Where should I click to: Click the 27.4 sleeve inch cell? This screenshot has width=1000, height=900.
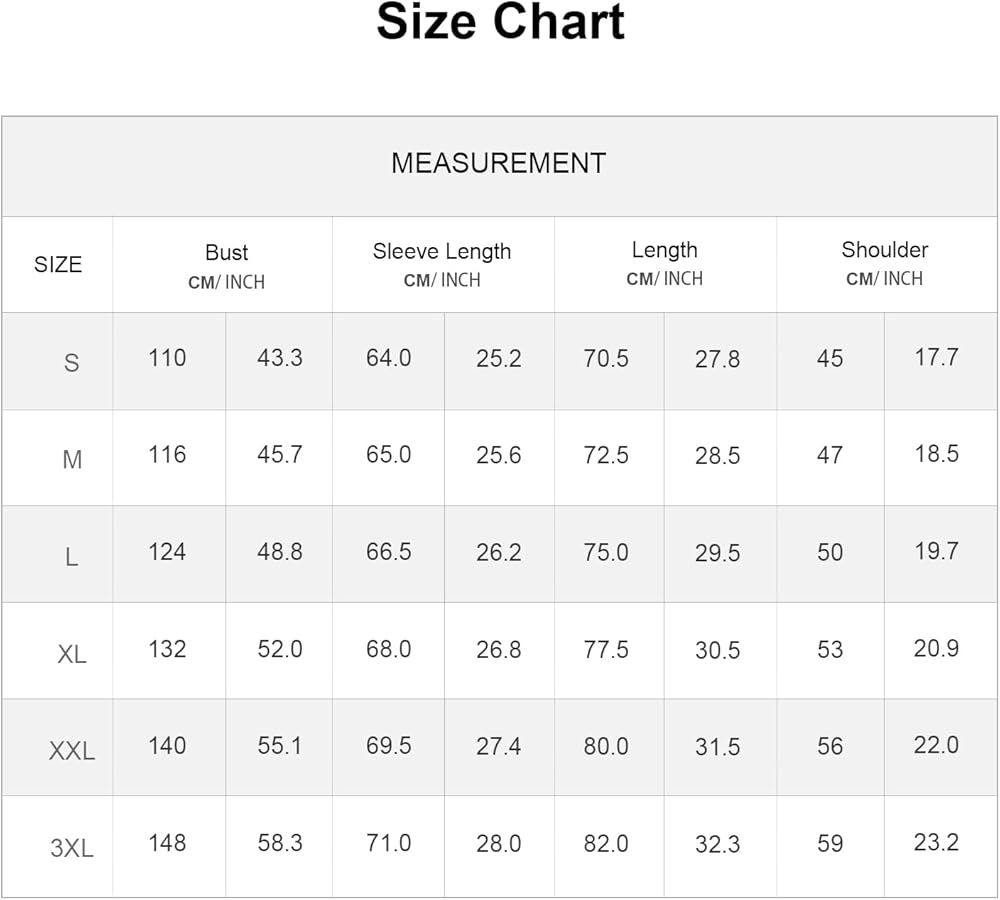click(x=498, y=746)
